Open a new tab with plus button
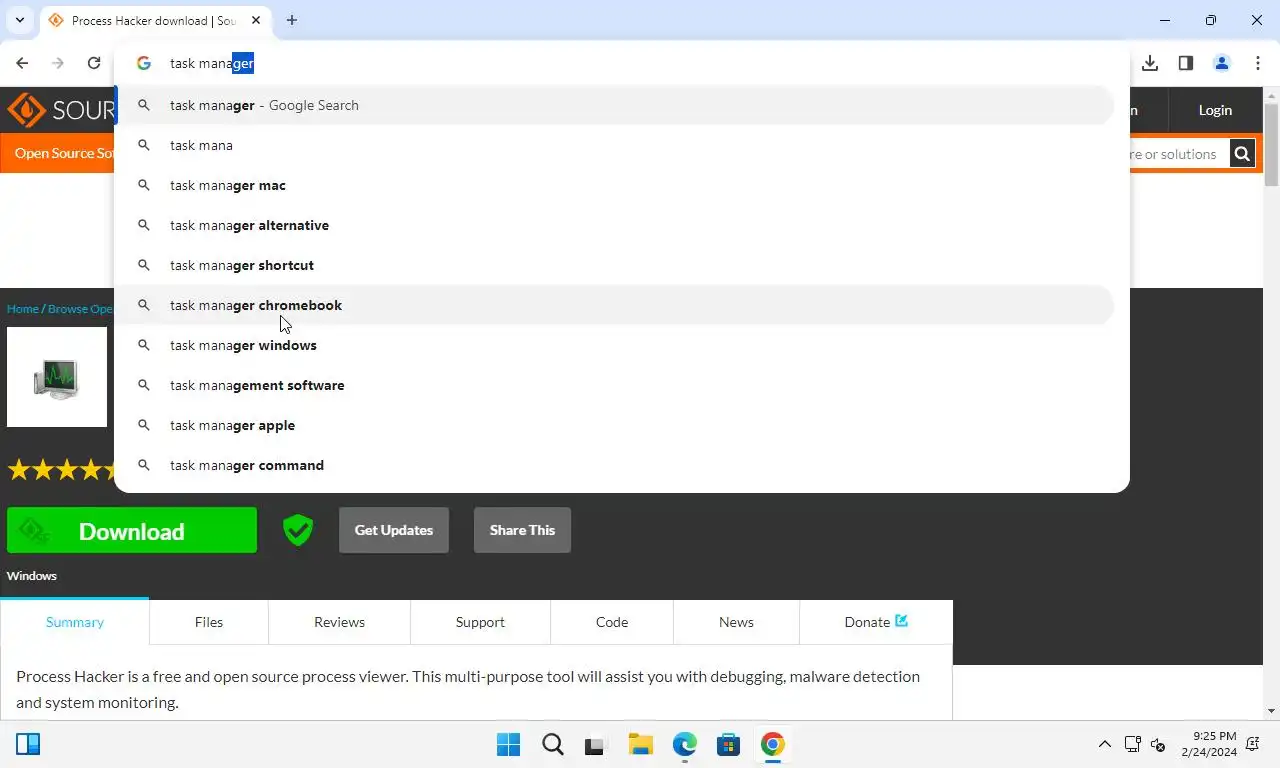 pyautogui.click(x=292, y=20)
